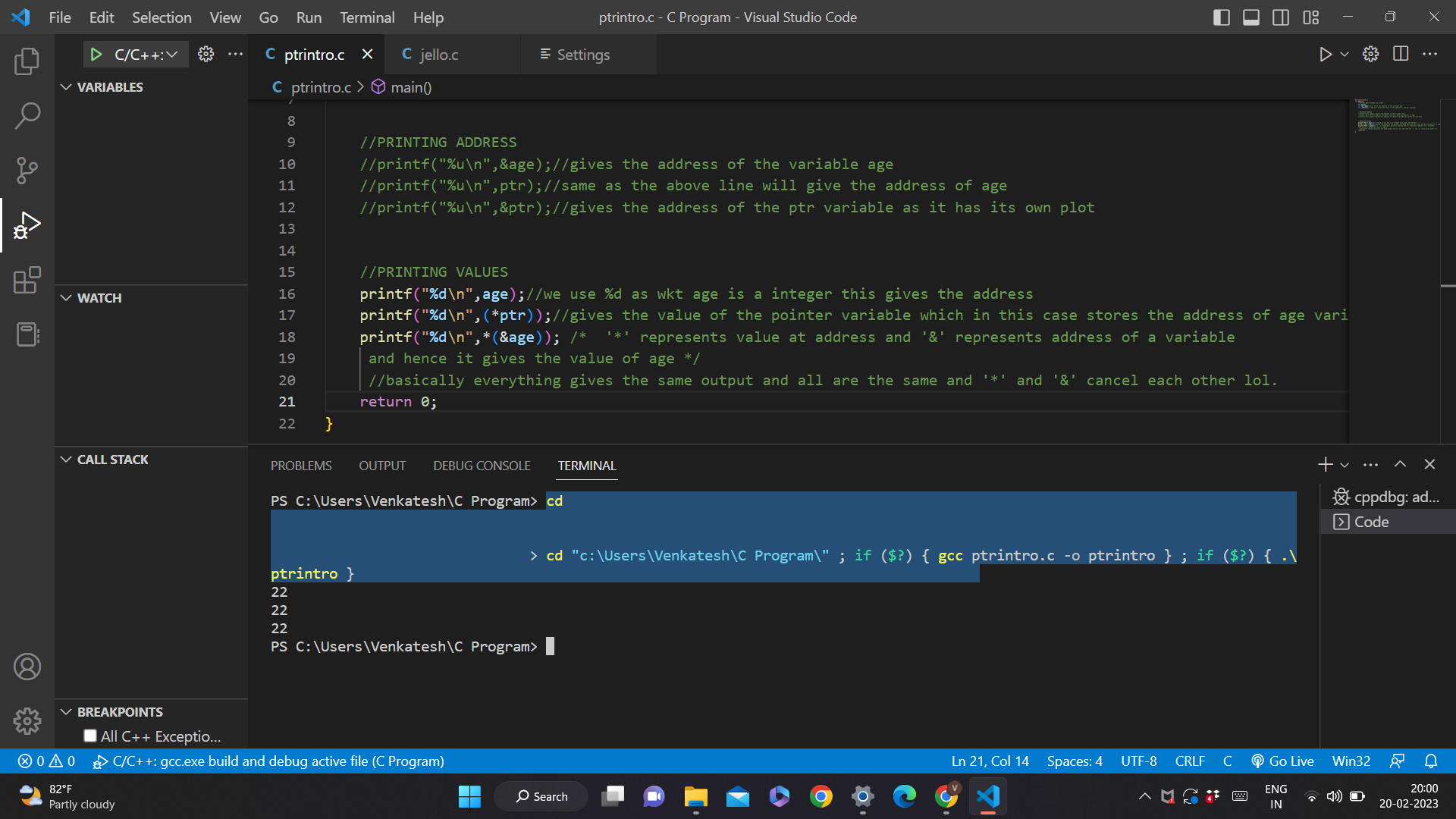
Task: Switch to the jello.c tab
Action: coord(440,54)
